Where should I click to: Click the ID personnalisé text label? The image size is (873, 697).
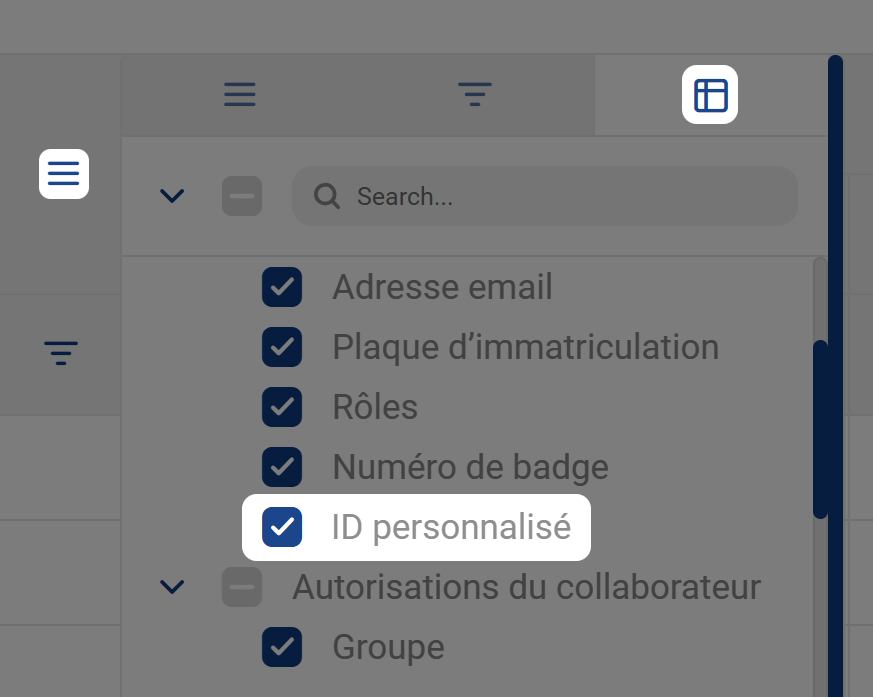(x=451, y=527)
